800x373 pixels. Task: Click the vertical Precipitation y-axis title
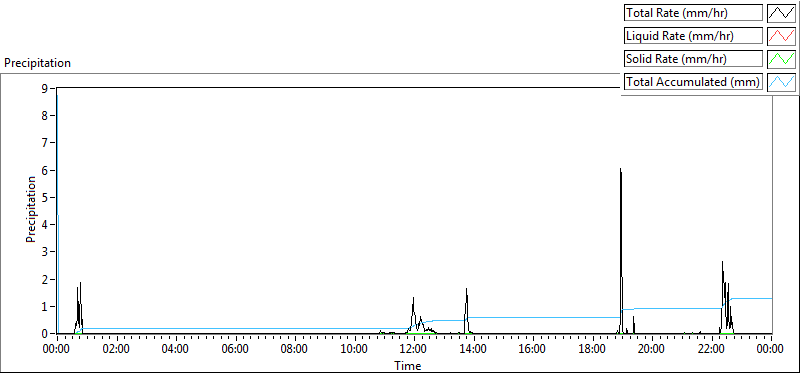32,209
